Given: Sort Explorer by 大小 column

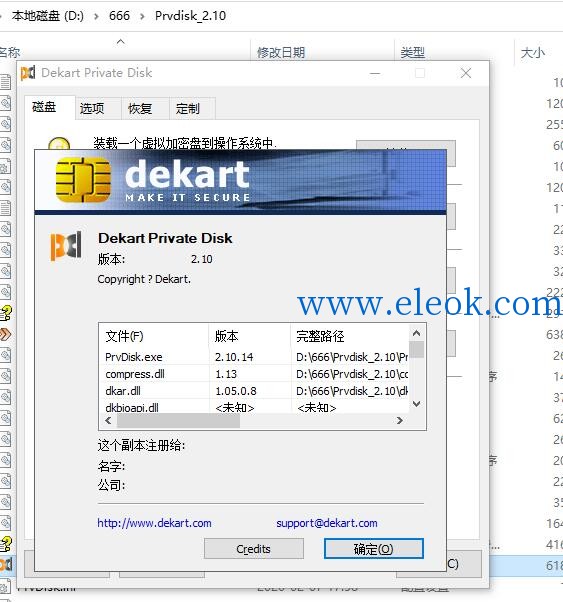Looking at the screenshot, I should coord(532,52).
